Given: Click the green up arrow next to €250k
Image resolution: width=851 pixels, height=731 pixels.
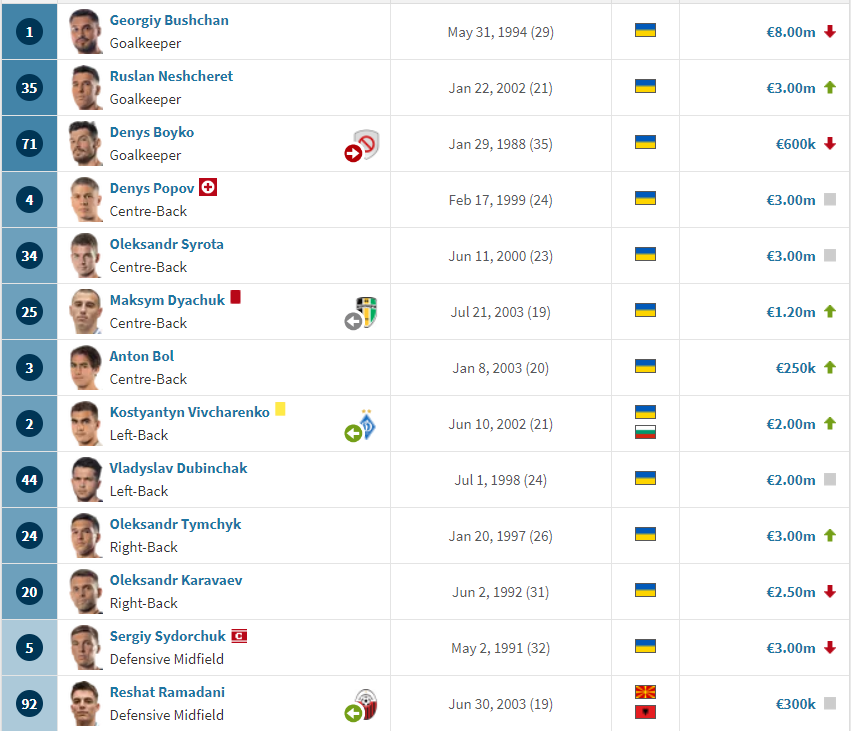Looking at the screenshot, I should (830, 368).
